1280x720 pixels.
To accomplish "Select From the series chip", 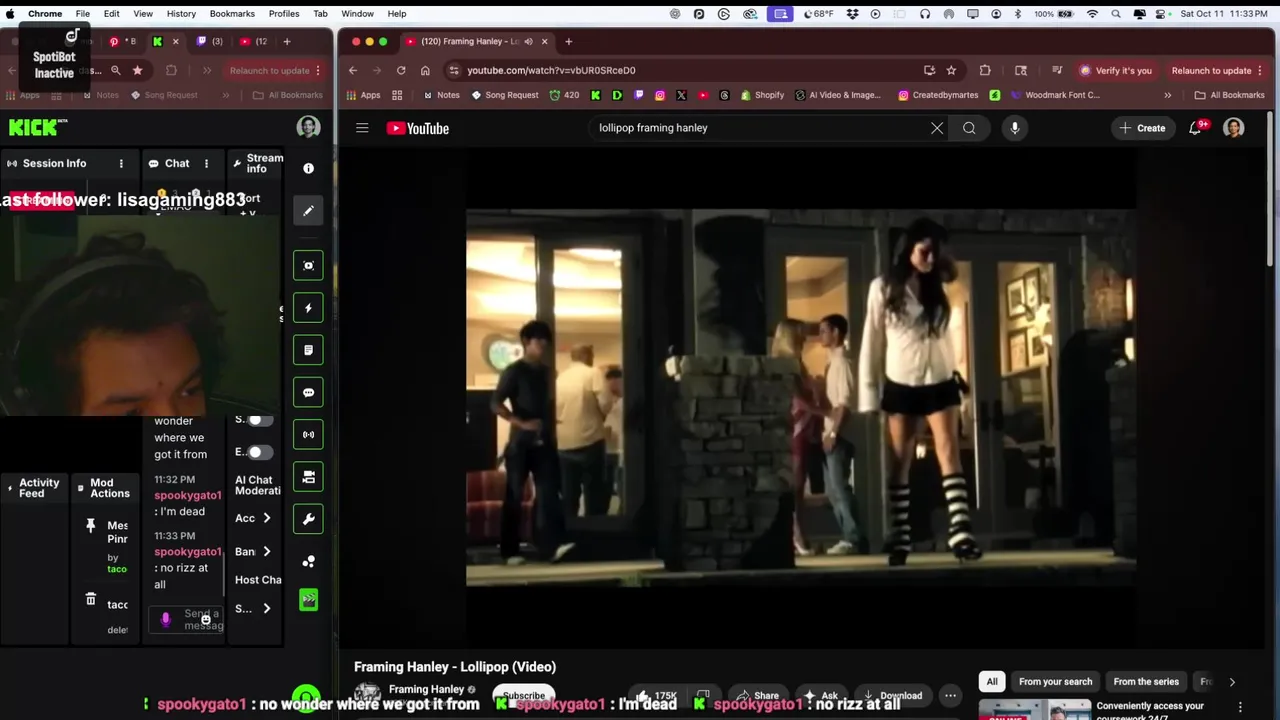I will tap(1146, 681).
